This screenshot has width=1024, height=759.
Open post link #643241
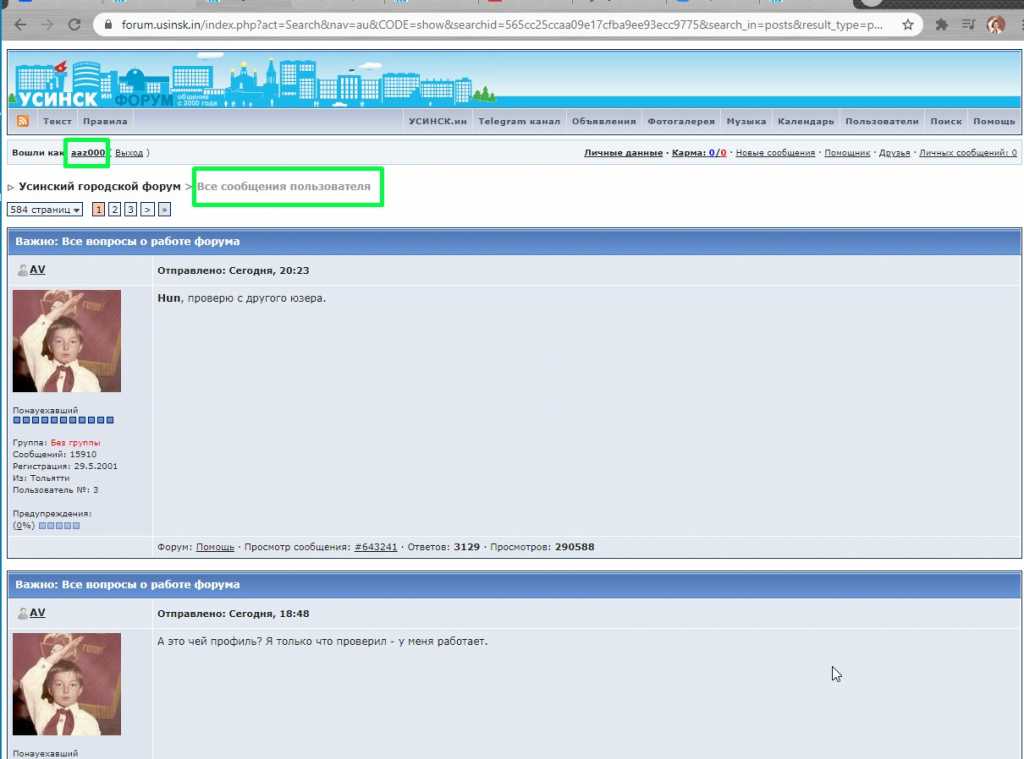coord(375,547)
